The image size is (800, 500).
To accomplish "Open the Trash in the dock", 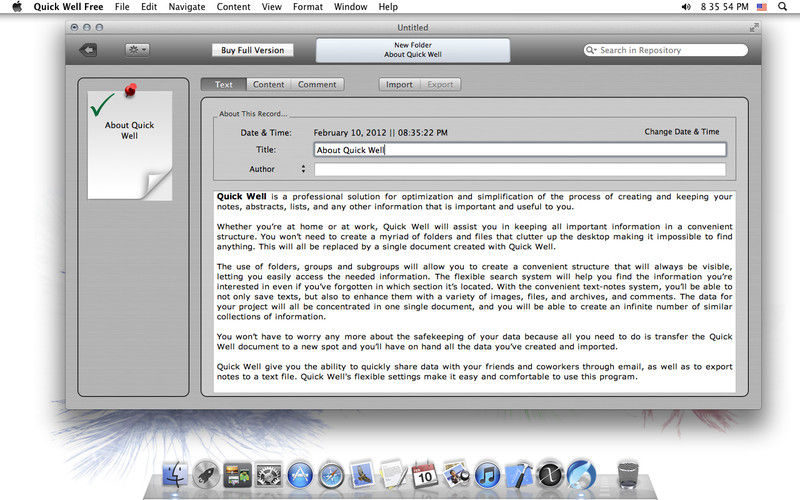I will pyautogui.click(x=628, y=474).
